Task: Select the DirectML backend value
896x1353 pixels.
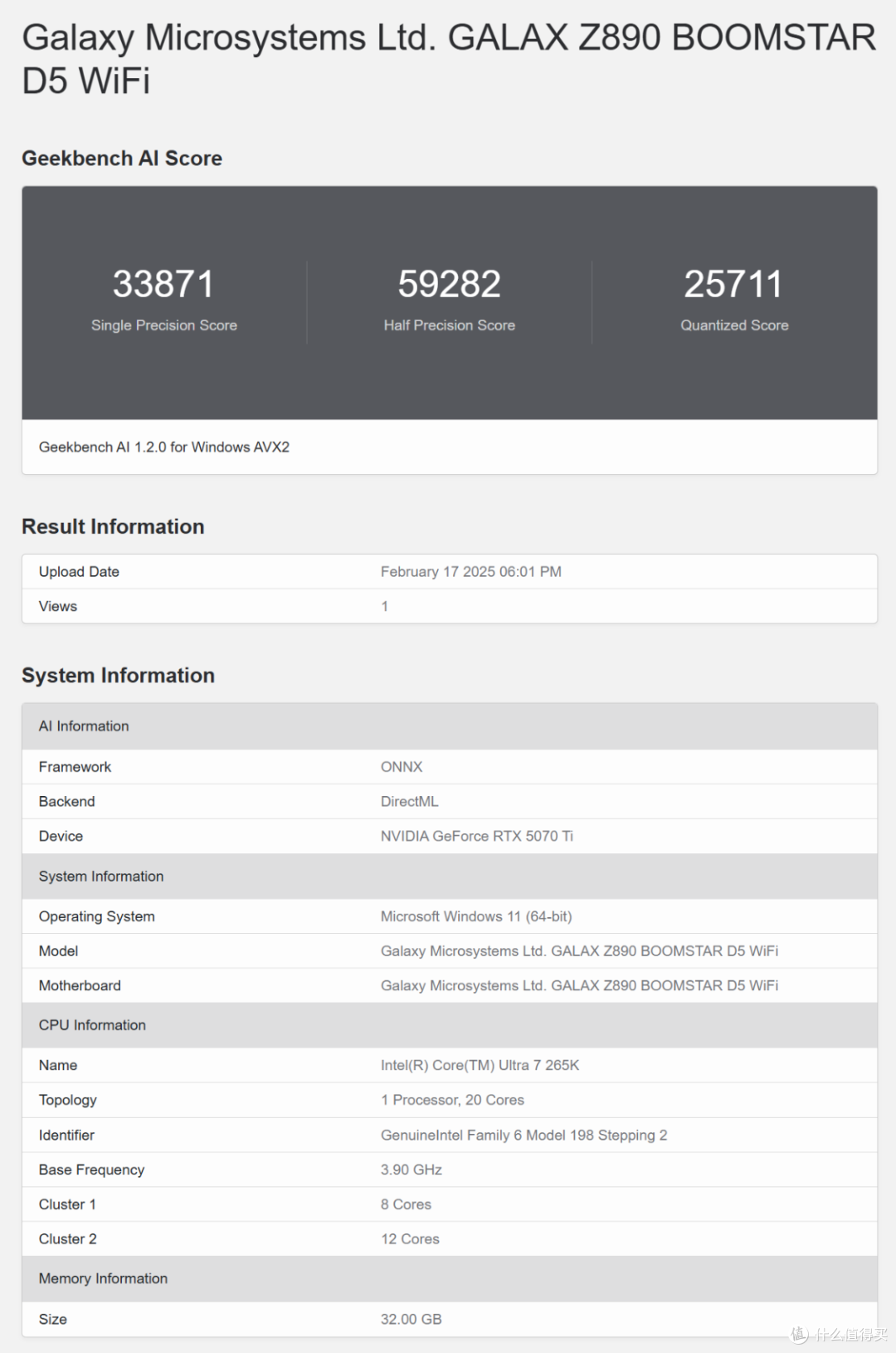Action: (410, 802)
